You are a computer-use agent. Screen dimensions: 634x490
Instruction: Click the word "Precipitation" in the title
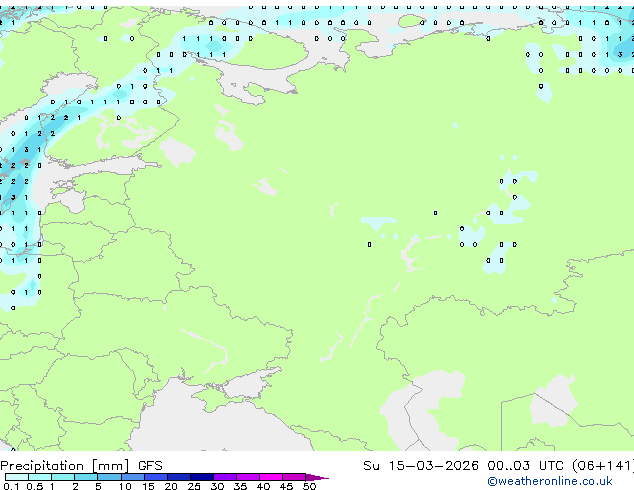[x=42, y=466]
